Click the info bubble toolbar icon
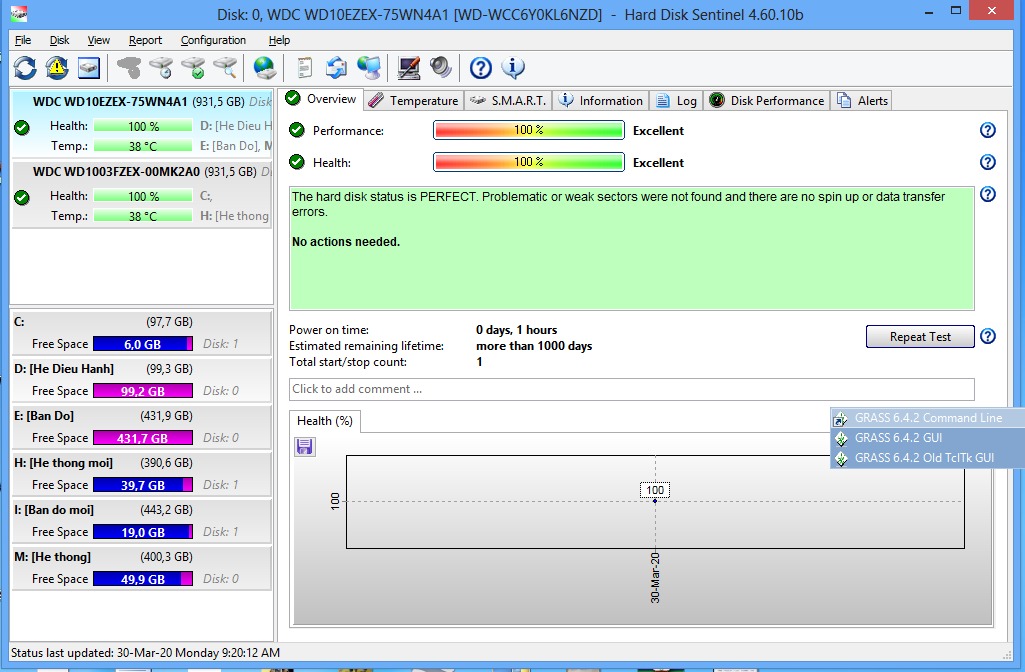 tap(513, 68)
